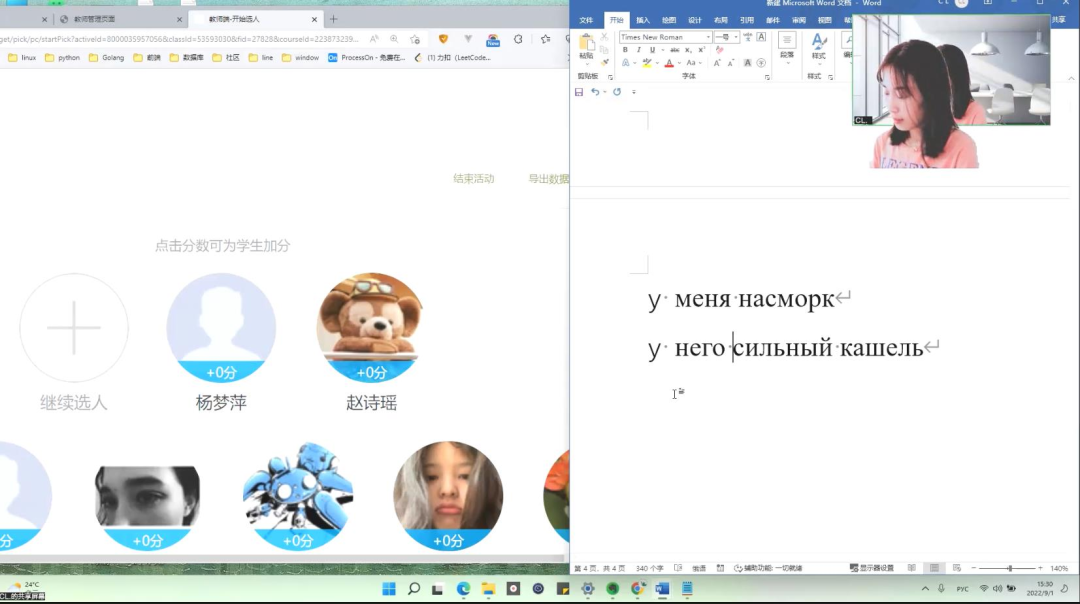
Task: Open the Times New Roman font dropdown
Action: (708, 37)
